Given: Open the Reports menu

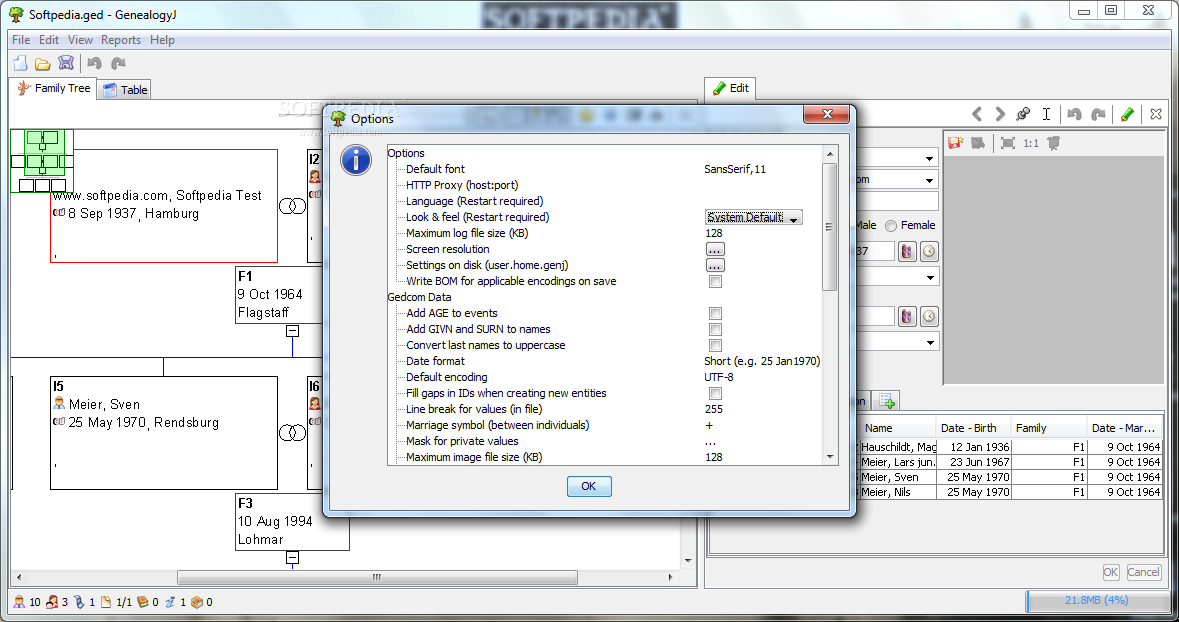Looking at the screenshot, I should point(121,40).
